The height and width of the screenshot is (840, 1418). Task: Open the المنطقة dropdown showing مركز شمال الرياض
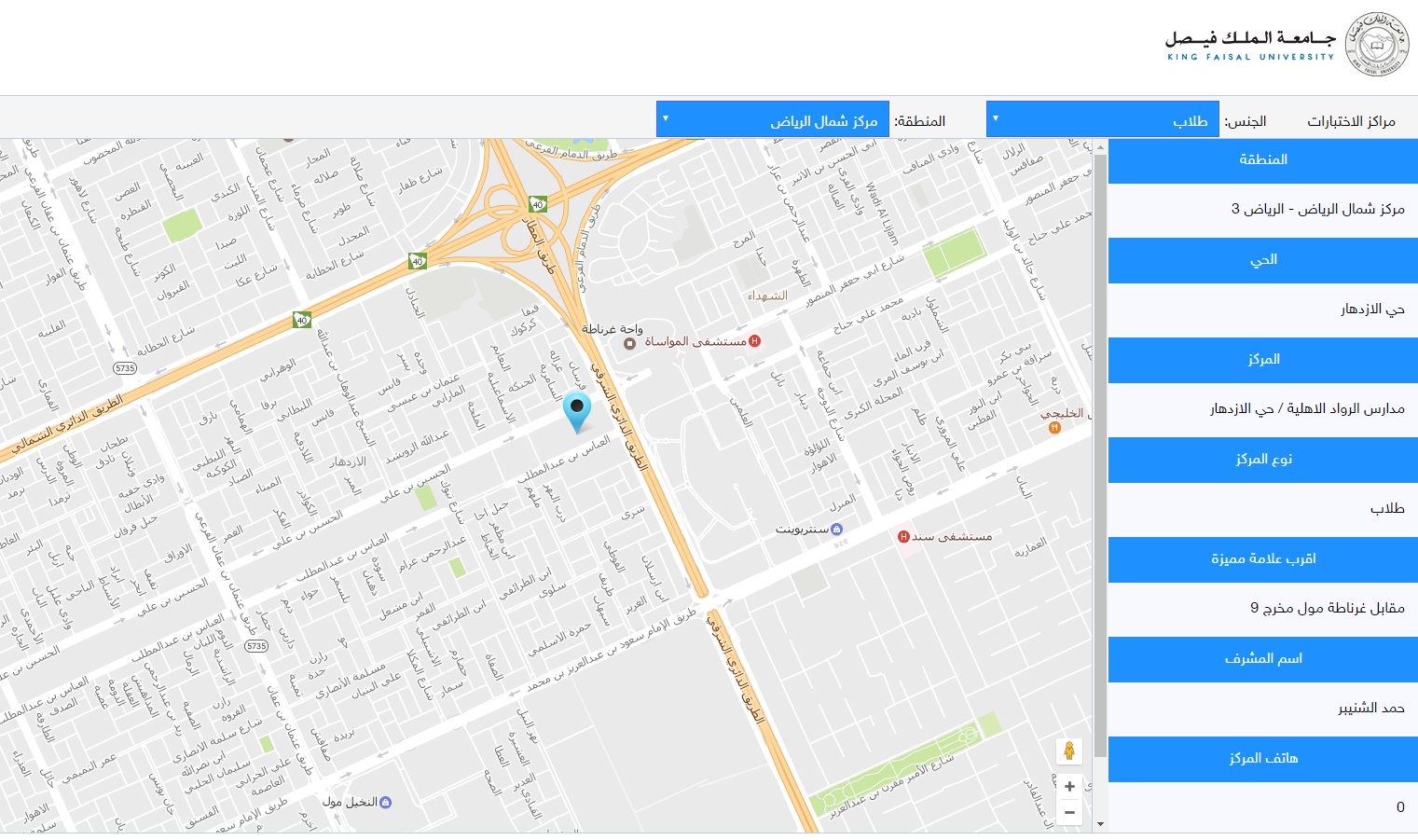[773, 119]
